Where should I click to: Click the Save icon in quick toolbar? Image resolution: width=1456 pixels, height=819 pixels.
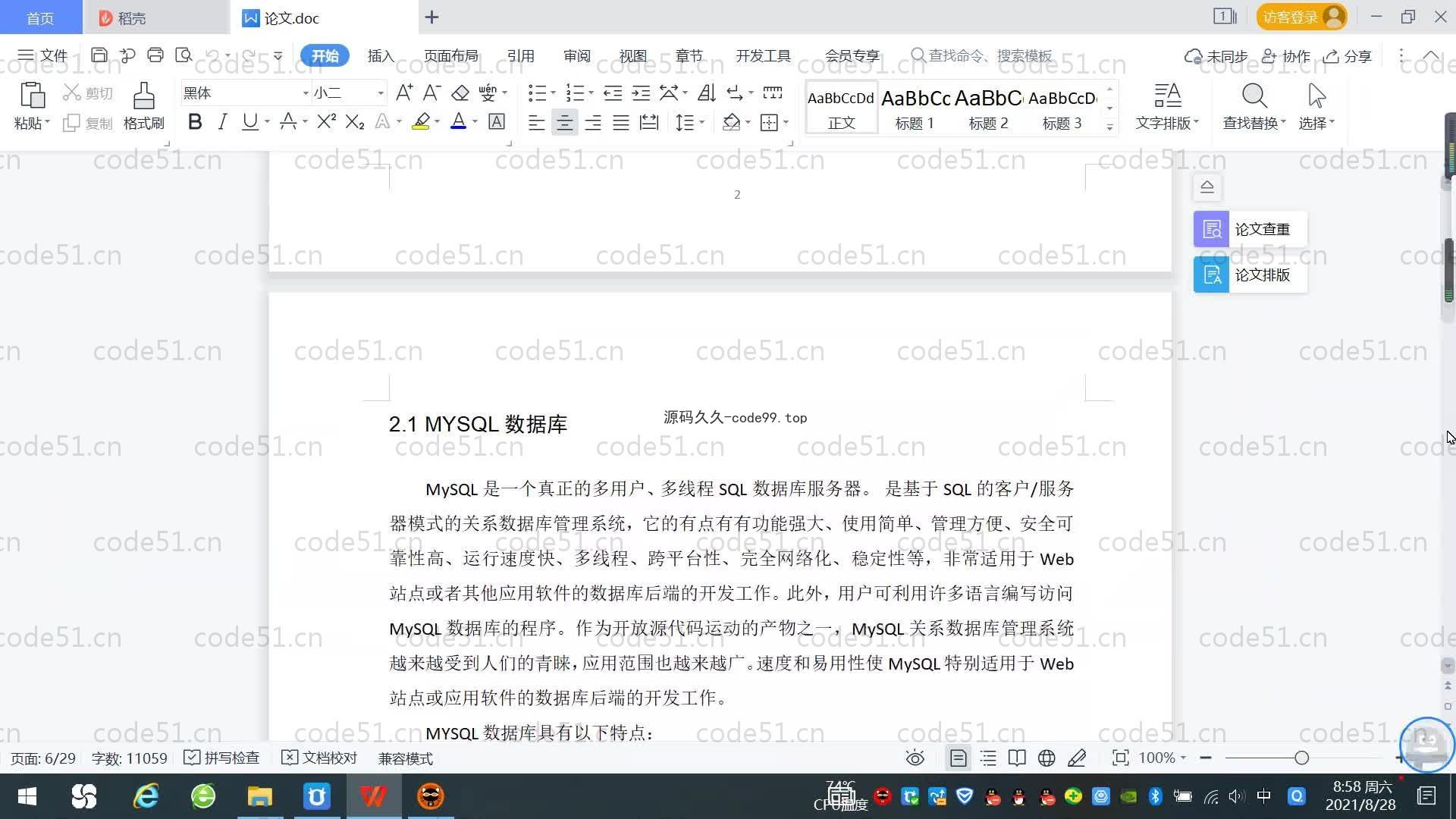tap(99, 55)
